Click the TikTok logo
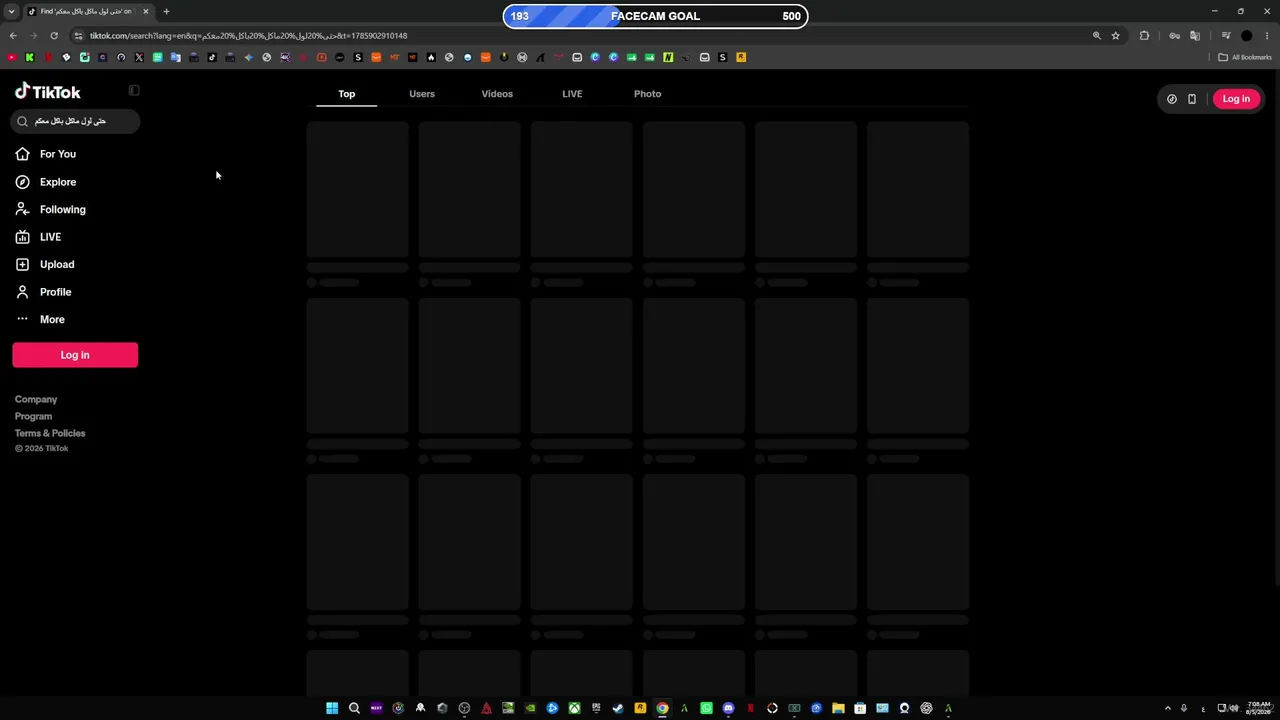Viewport: 1280px width, 720px height. (x=48, y=92)
